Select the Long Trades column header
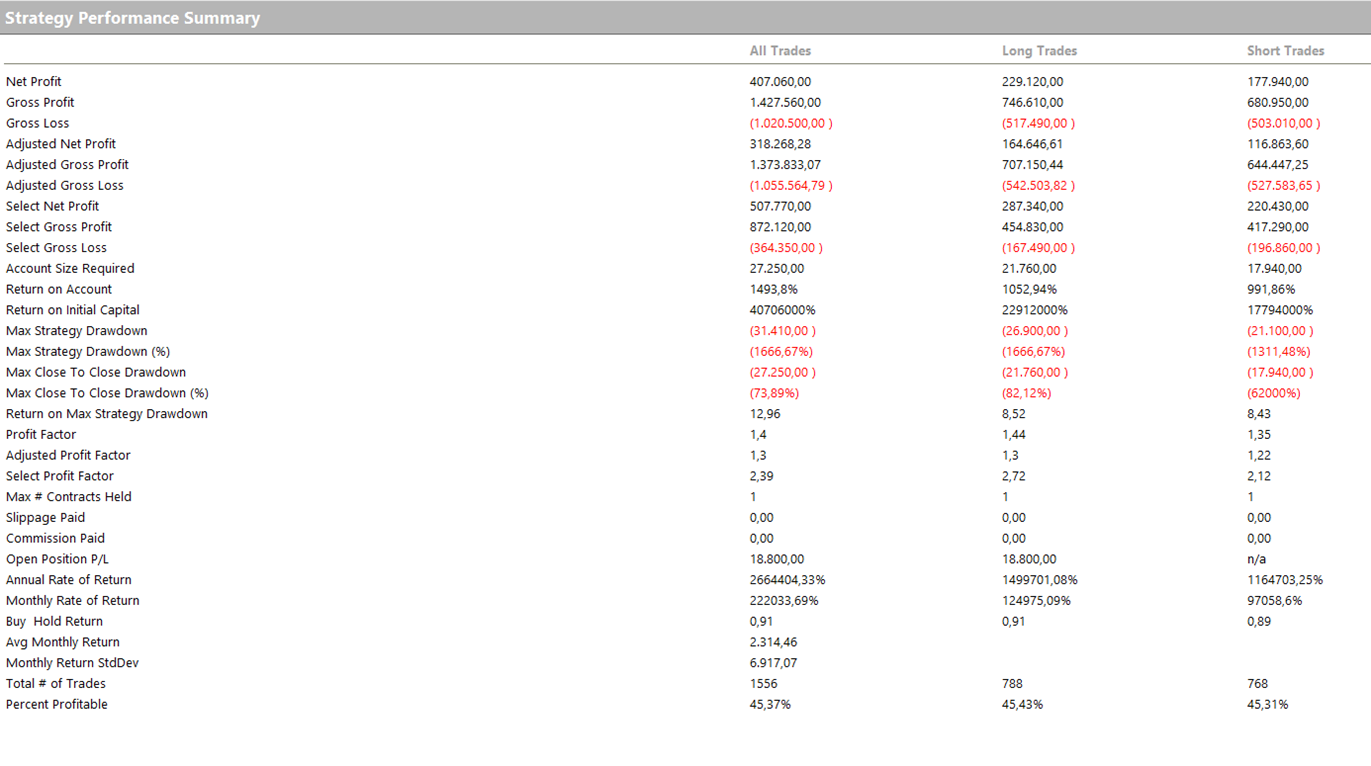 (1039, 51)
